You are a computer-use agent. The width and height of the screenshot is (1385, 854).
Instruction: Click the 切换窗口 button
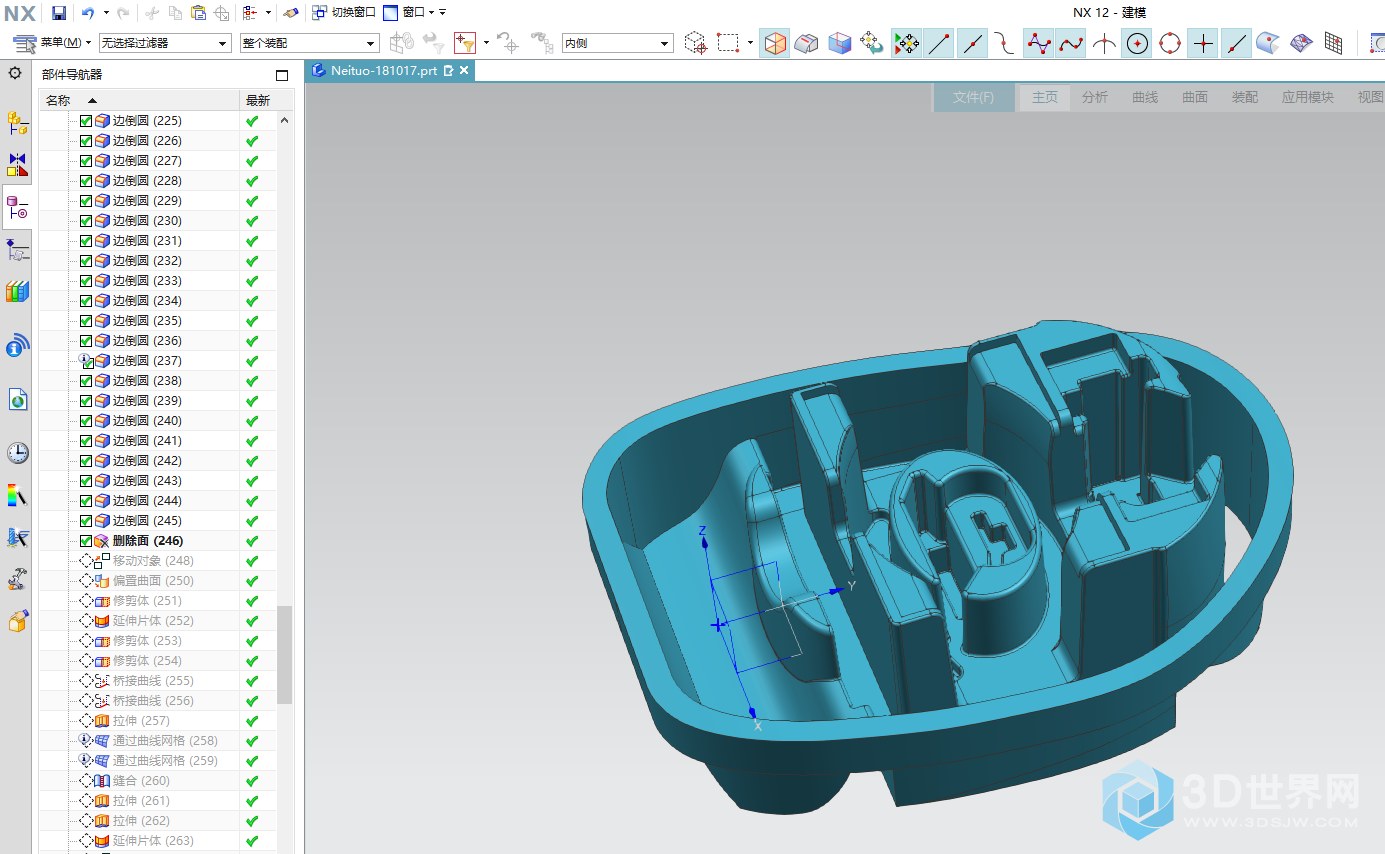point(343,13)
